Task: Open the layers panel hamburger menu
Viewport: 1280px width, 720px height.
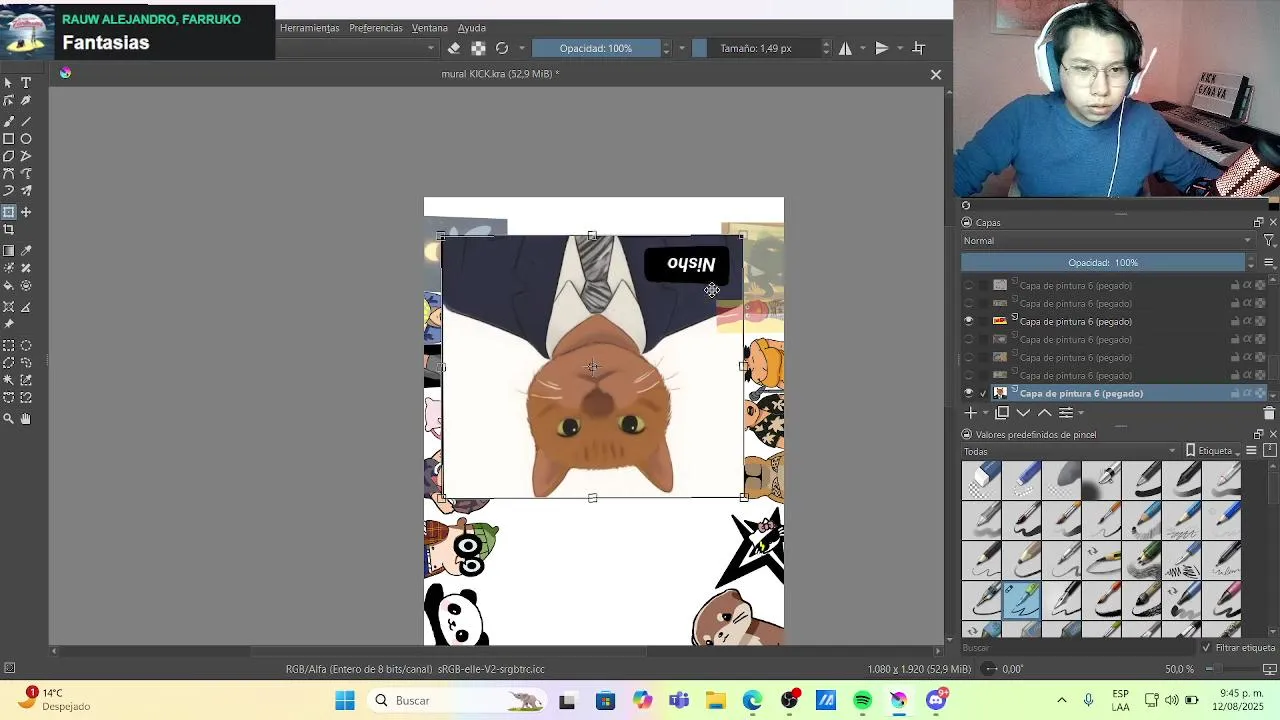Action: pyautogui.click(x=1269, y=262)
